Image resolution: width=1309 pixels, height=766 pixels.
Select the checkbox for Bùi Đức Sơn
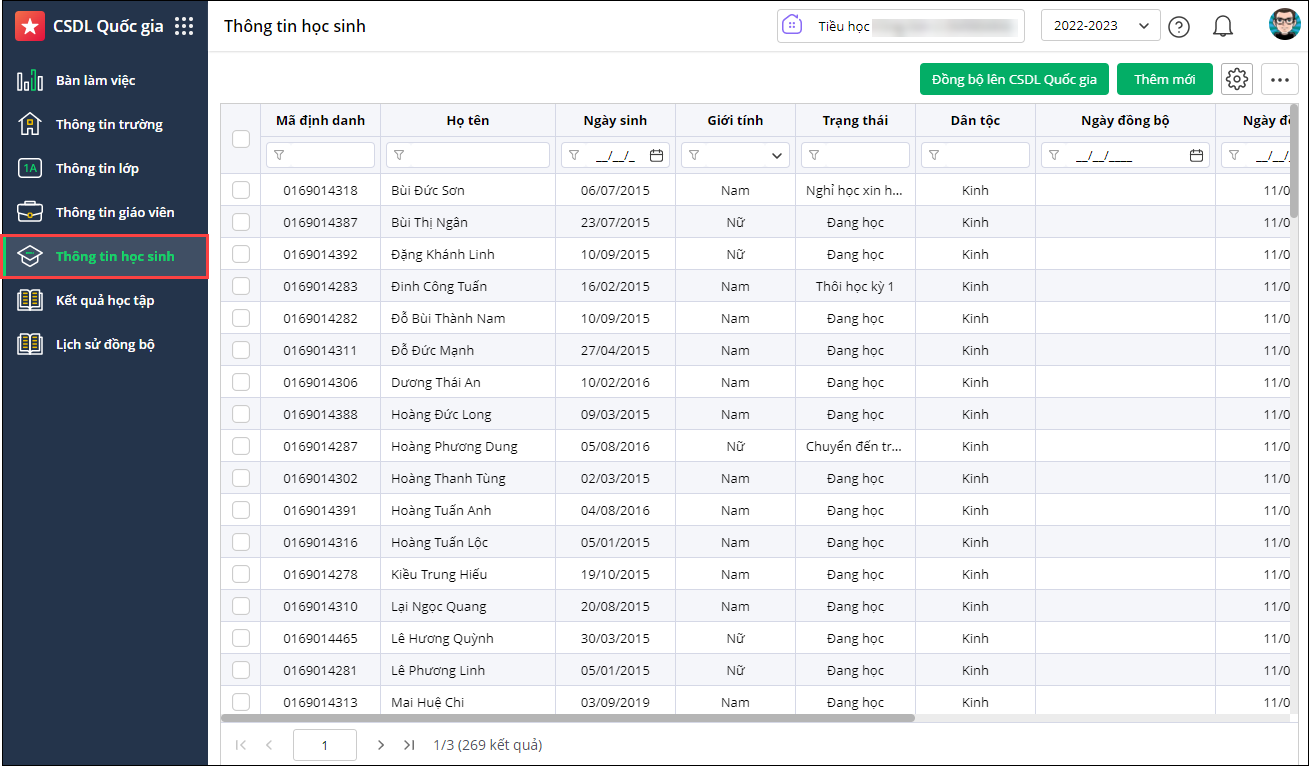pyautogui.click(x=241, y=190)
